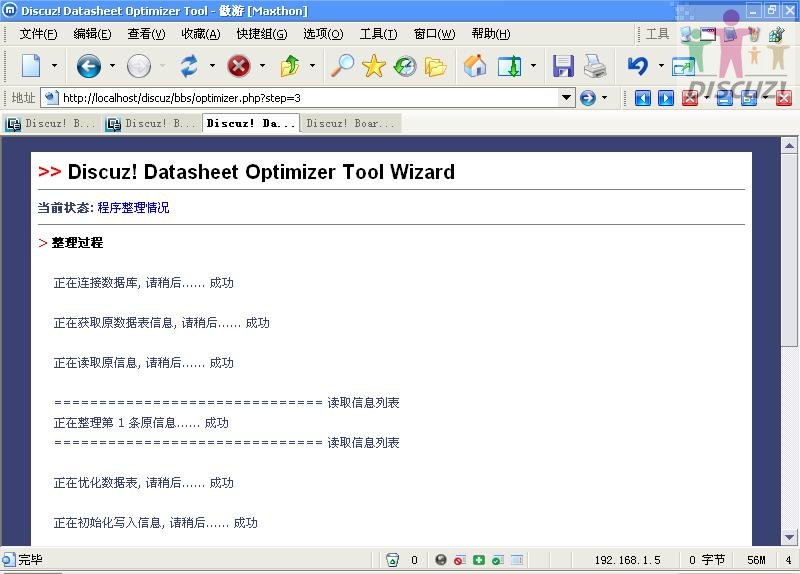Click the green down-arrow window toolbar icon

[x=510, y=66]
